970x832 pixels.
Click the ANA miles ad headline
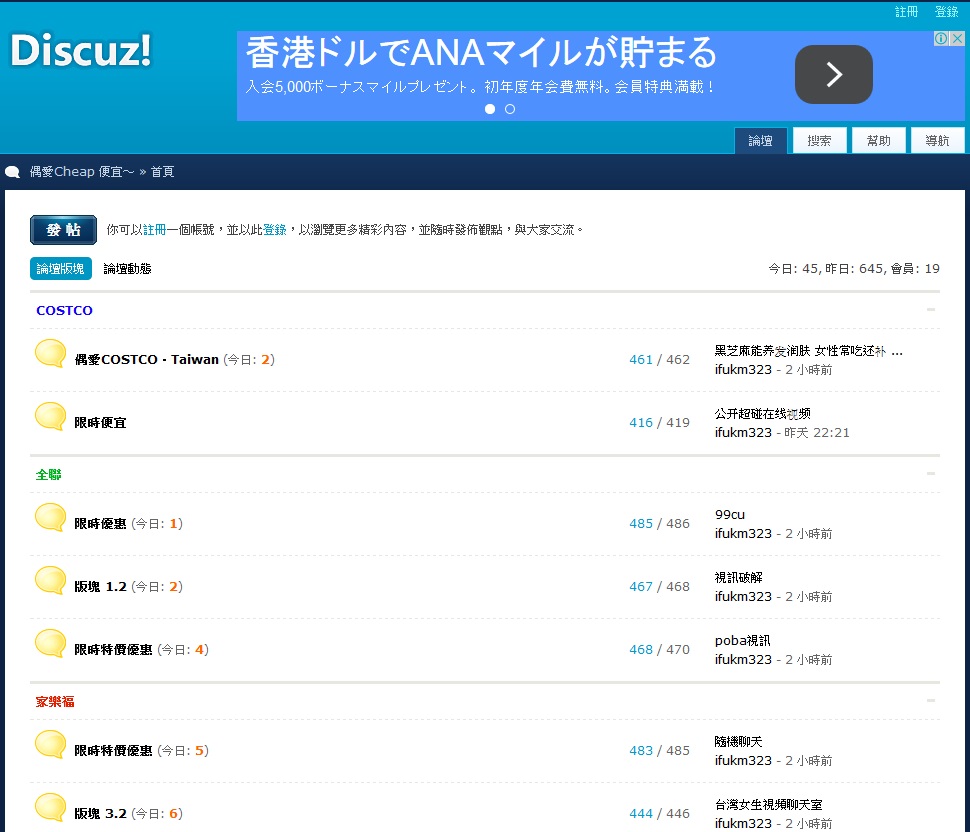point(481,53)
